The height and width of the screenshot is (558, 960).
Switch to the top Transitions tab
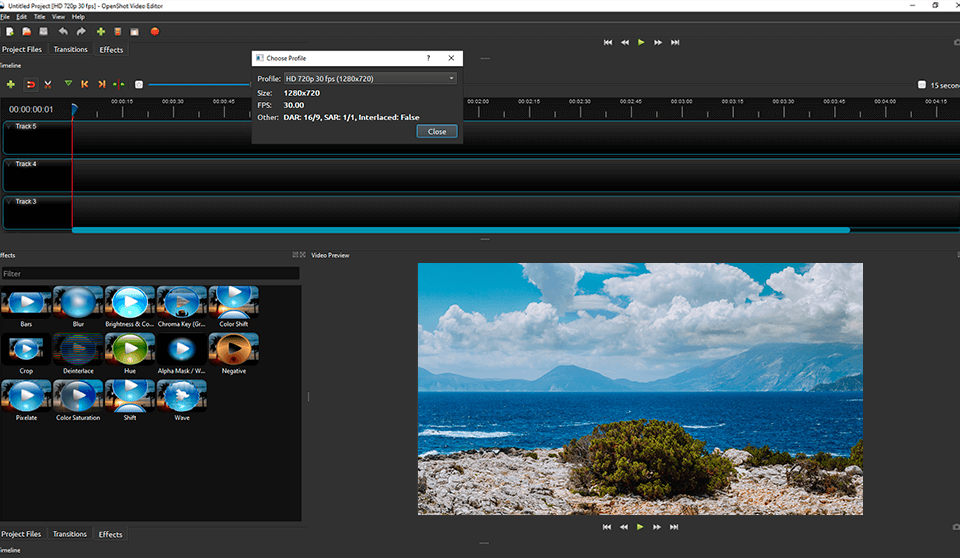[70, 49]
